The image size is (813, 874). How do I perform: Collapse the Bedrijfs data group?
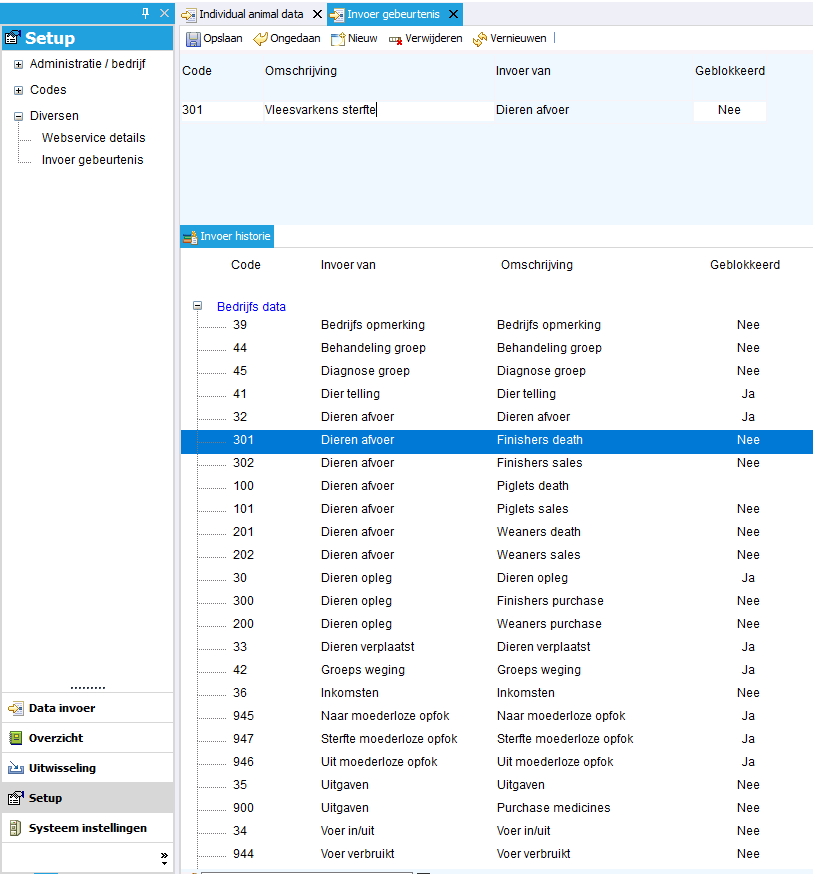197,305
